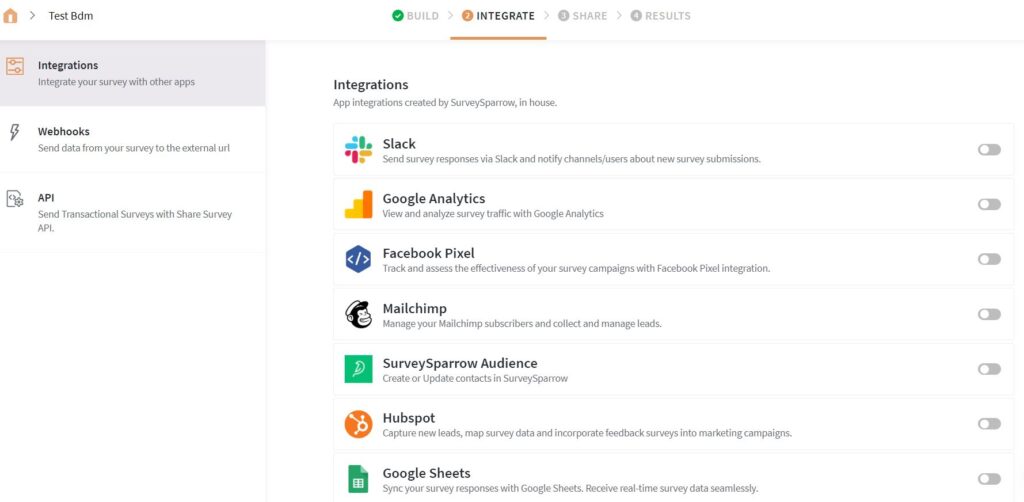1024x502 pixels.
Task: Click the Test Bdm breadcrumb link
Action: pyautogui.click(x=71, y=16)
